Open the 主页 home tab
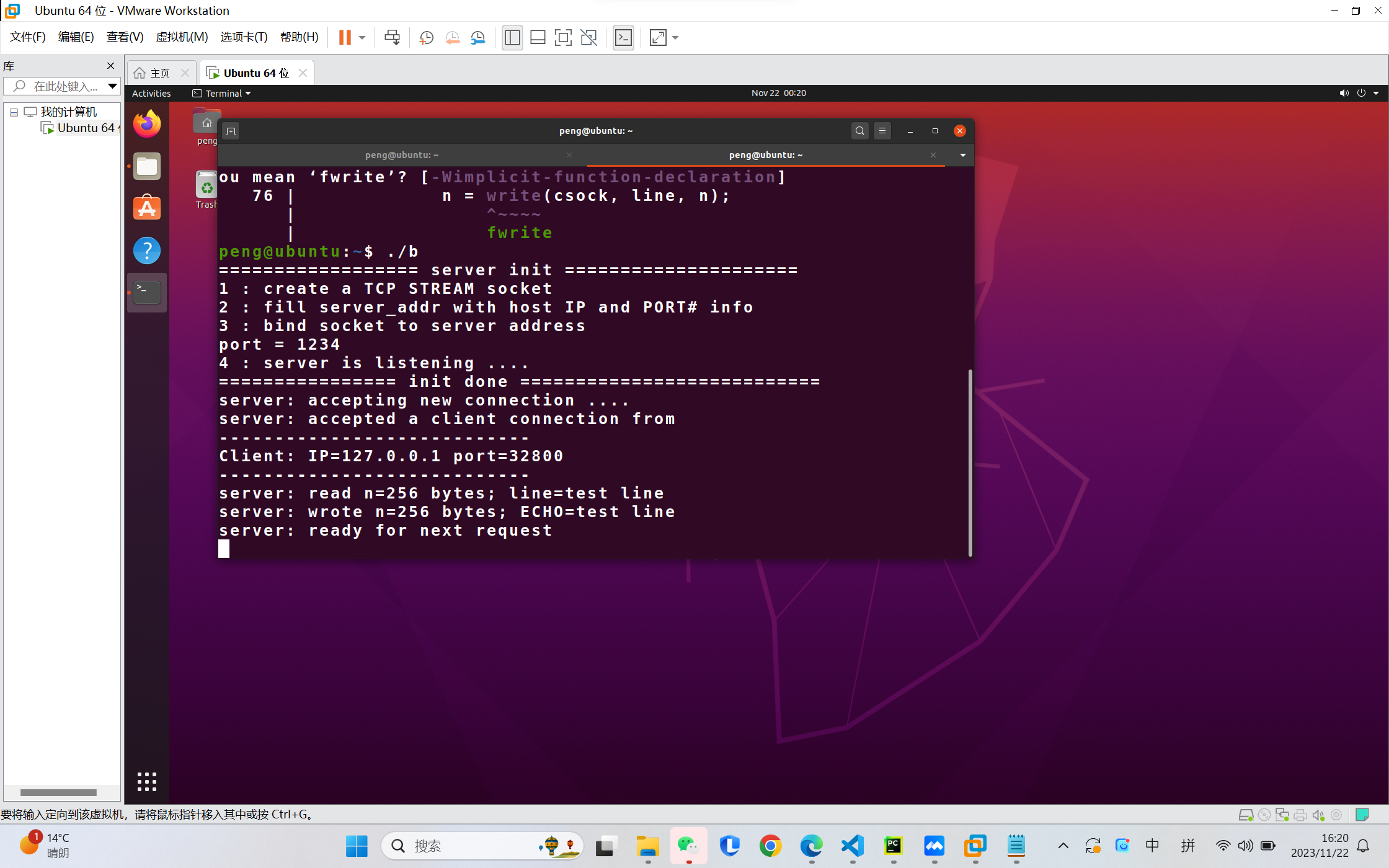 [153, 73]
